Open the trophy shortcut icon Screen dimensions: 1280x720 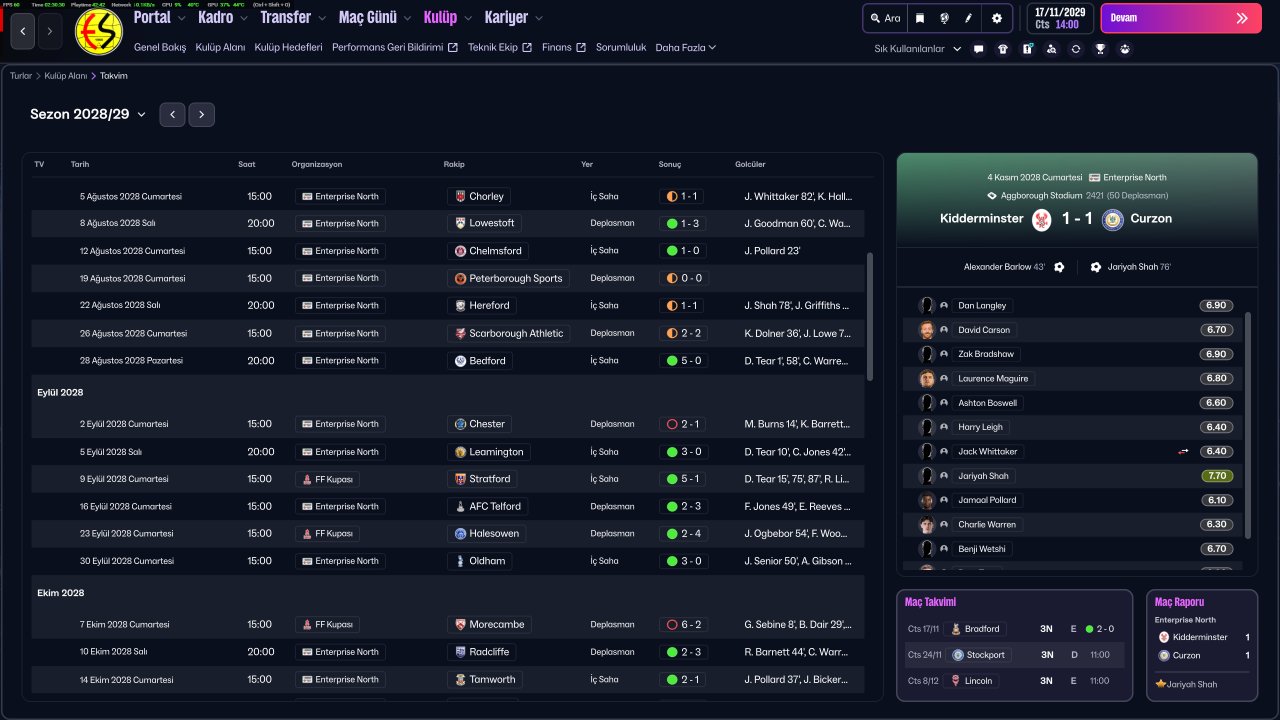pos(1100,49)
